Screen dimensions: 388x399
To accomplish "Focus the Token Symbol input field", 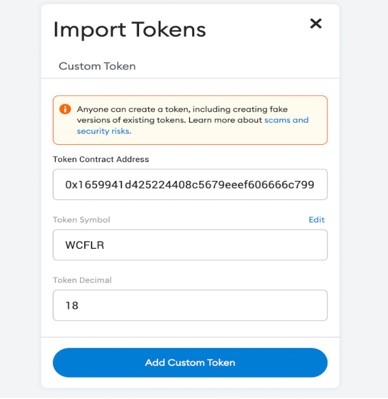I will [x=190, y=245].
